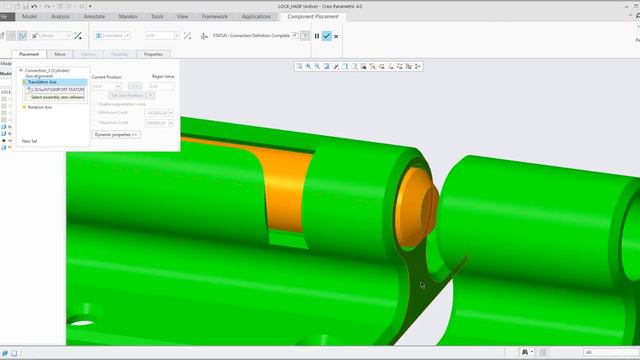Click Refit icon in graphics toolbar
This screenshot has height=360, width=640.
(299, 66)
